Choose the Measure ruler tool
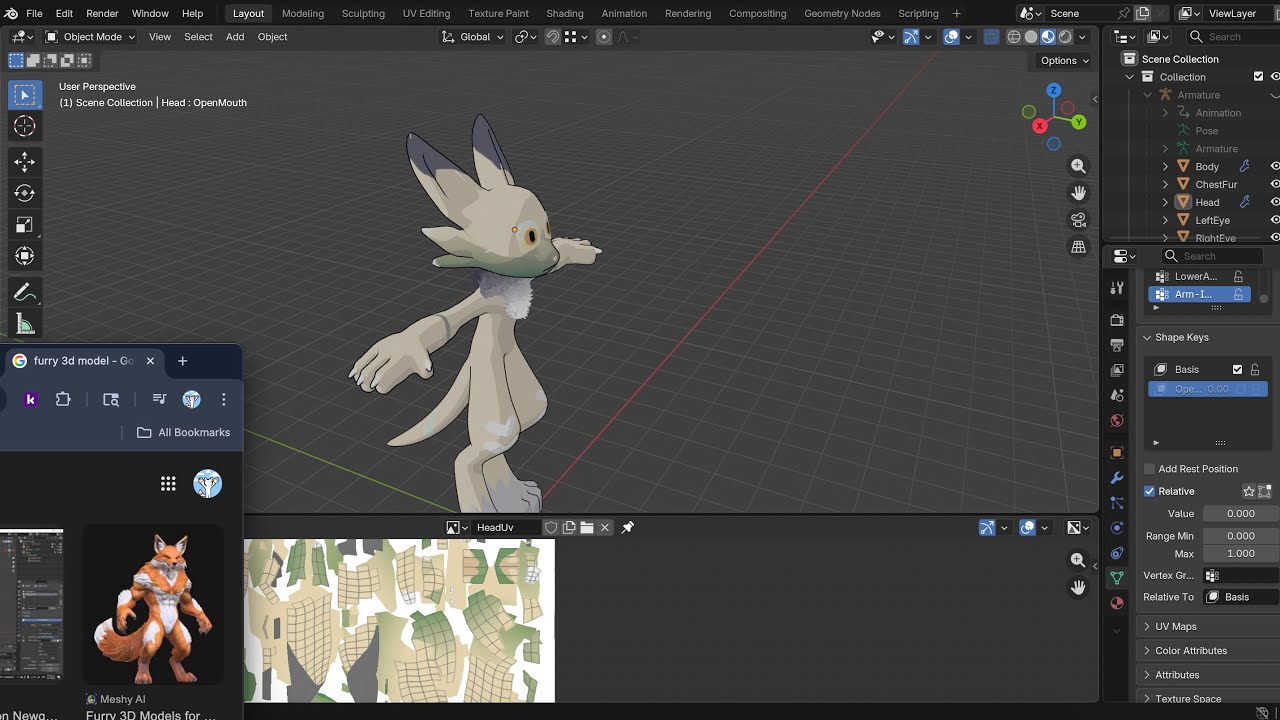This screenshot has height=720, width=1280. [x=25, y=324]
